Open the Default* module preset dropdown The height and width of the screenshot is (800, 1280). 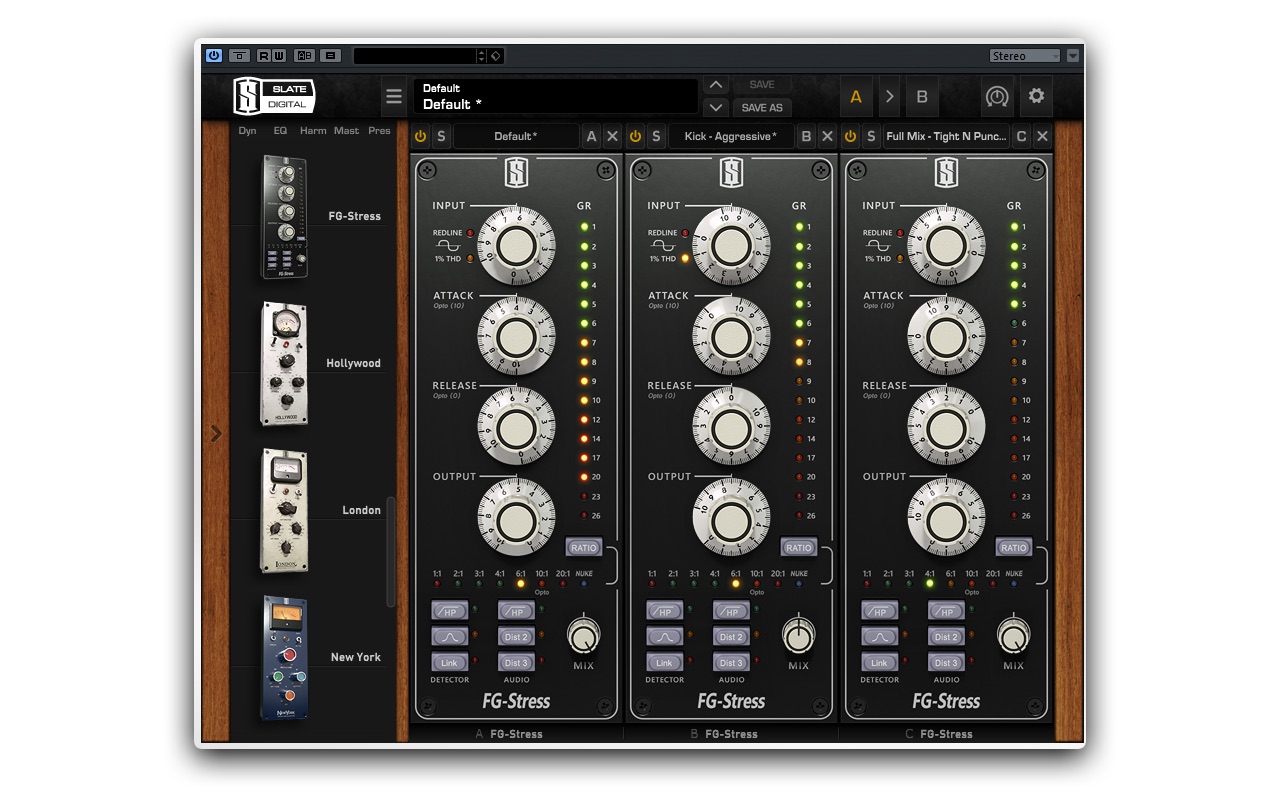pyautogui.click(x=516, y=136)
